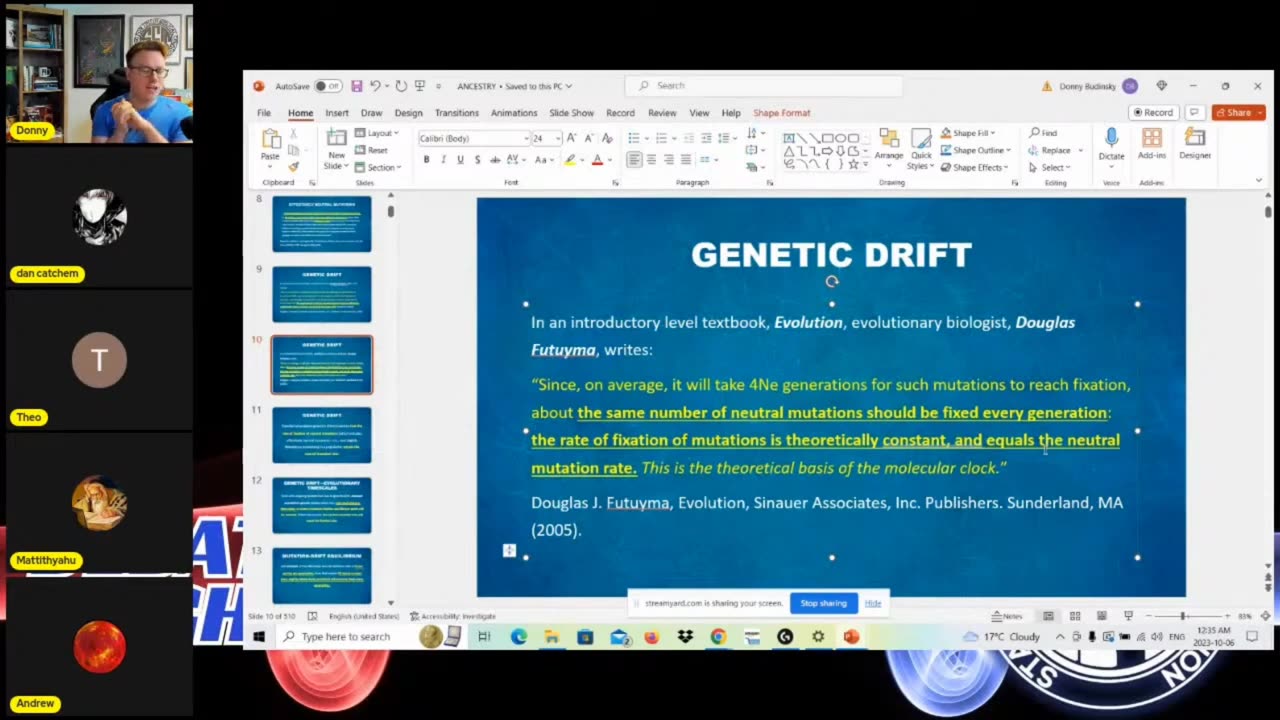This screenshot has height=720, width=1280.
Task: Align text left
Action: coord(634,160)
